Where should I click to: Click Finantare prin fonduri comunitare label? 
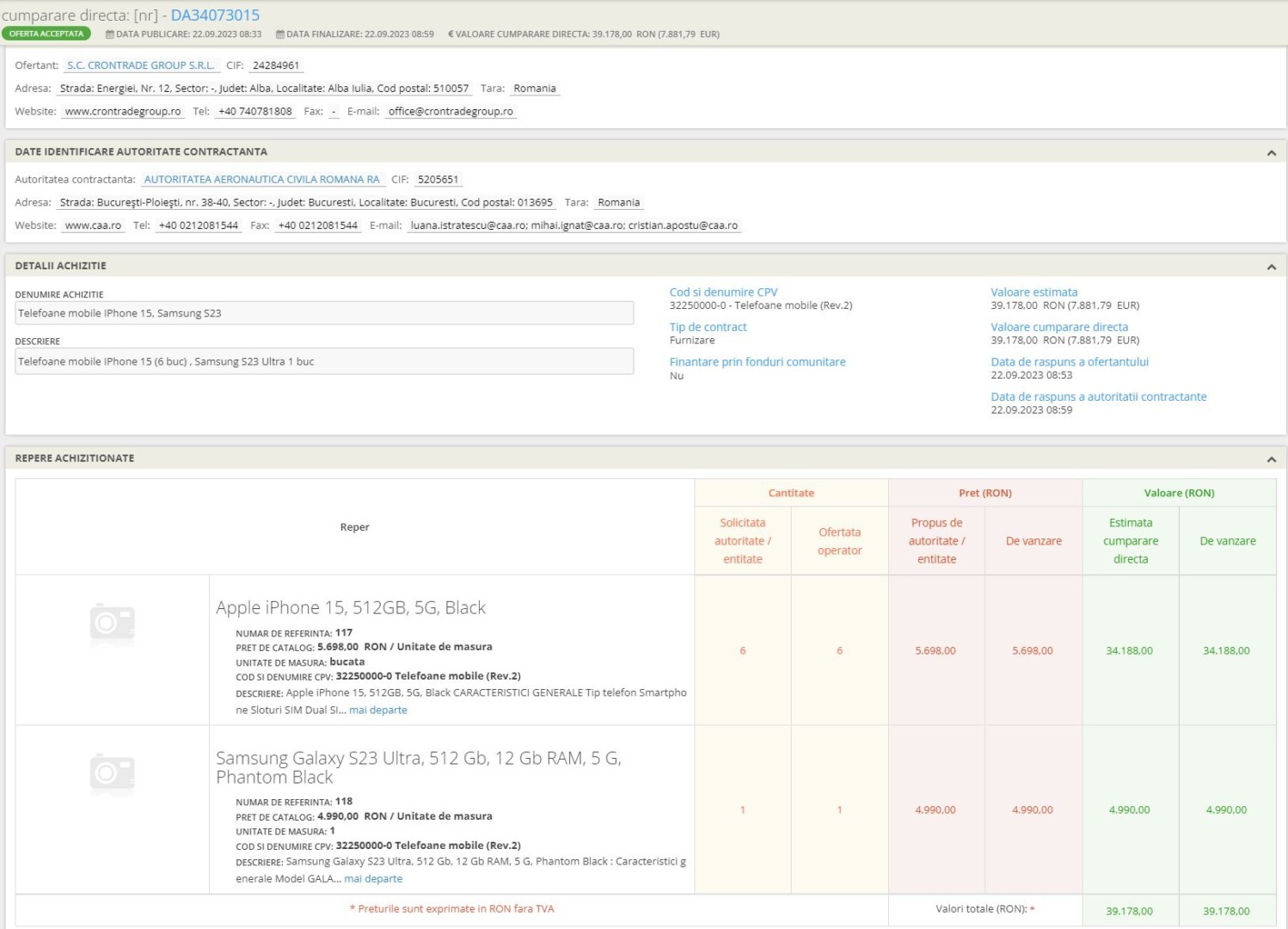(x=757, y=362)
